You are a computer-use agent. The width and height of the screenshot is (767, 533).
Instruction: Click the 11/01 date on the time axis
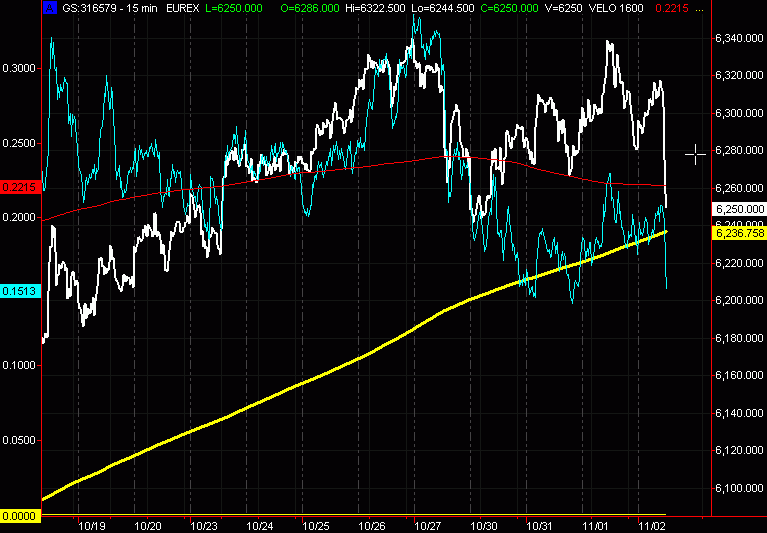point(596,526)
